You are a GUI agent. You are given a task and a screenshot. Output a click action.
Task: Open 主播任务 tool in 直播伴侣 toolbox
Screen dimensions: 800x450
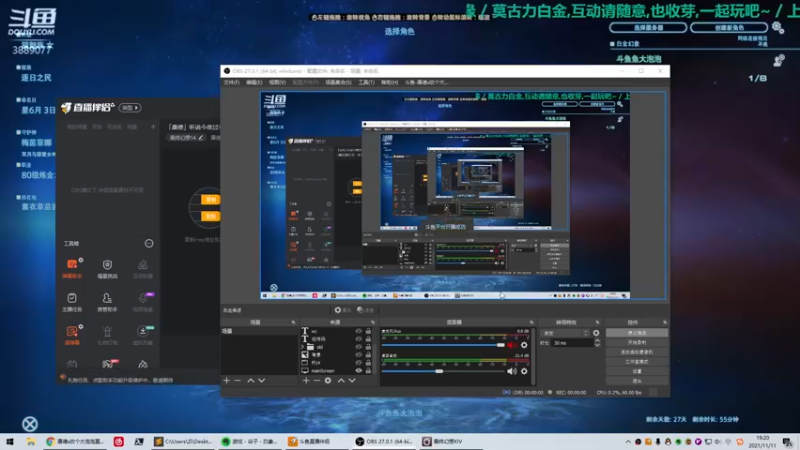72,302
